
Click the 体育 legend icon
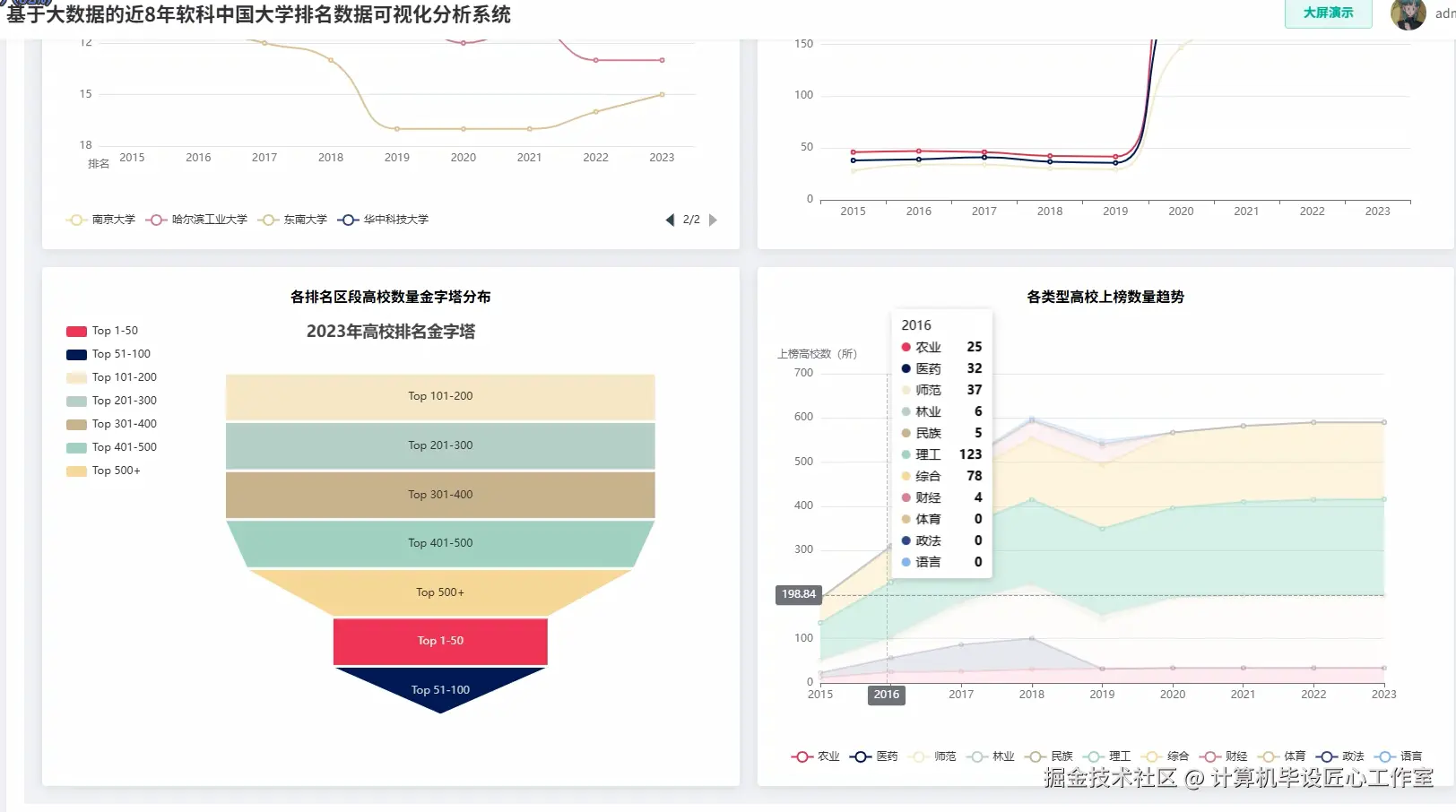(1270, 756)
